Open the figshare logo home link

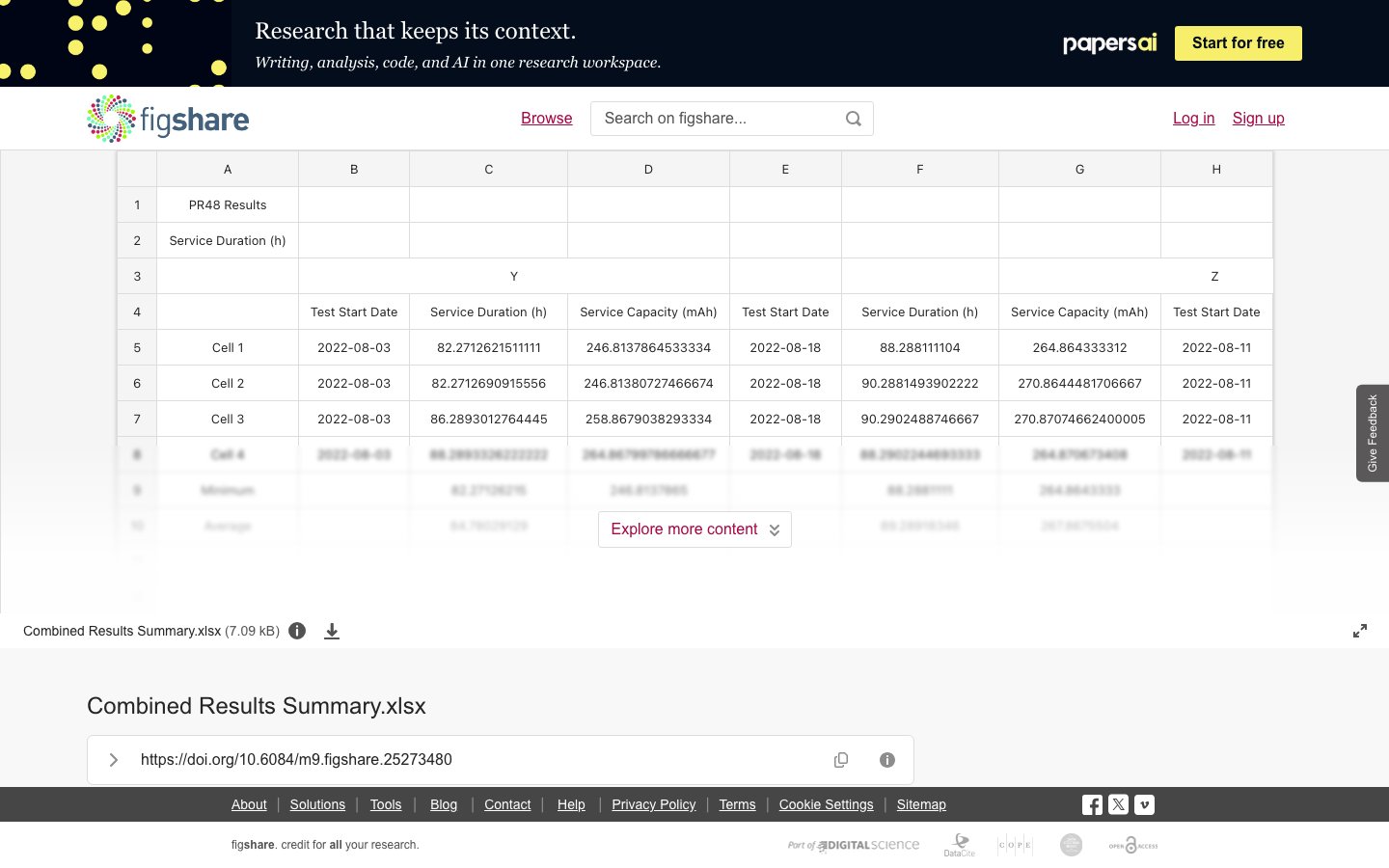coord(168,119)
